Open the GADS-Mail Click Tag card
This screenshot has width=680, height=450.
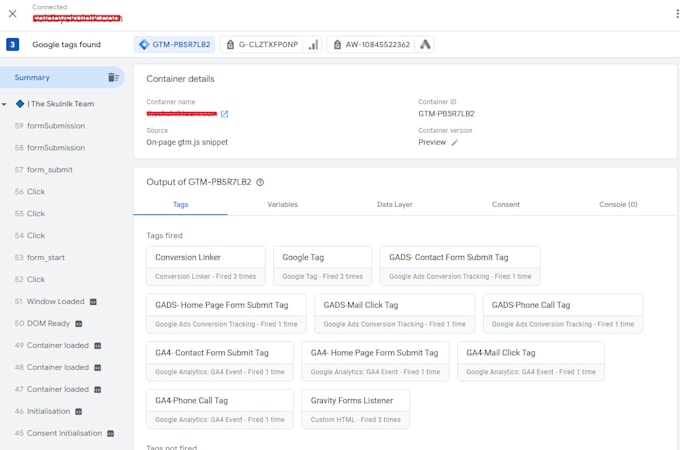(x=395, y=313)
